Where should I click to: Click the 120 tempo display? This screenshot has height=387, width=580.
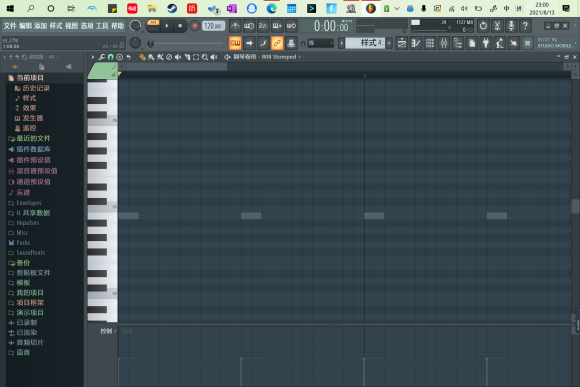pos(213,26)
